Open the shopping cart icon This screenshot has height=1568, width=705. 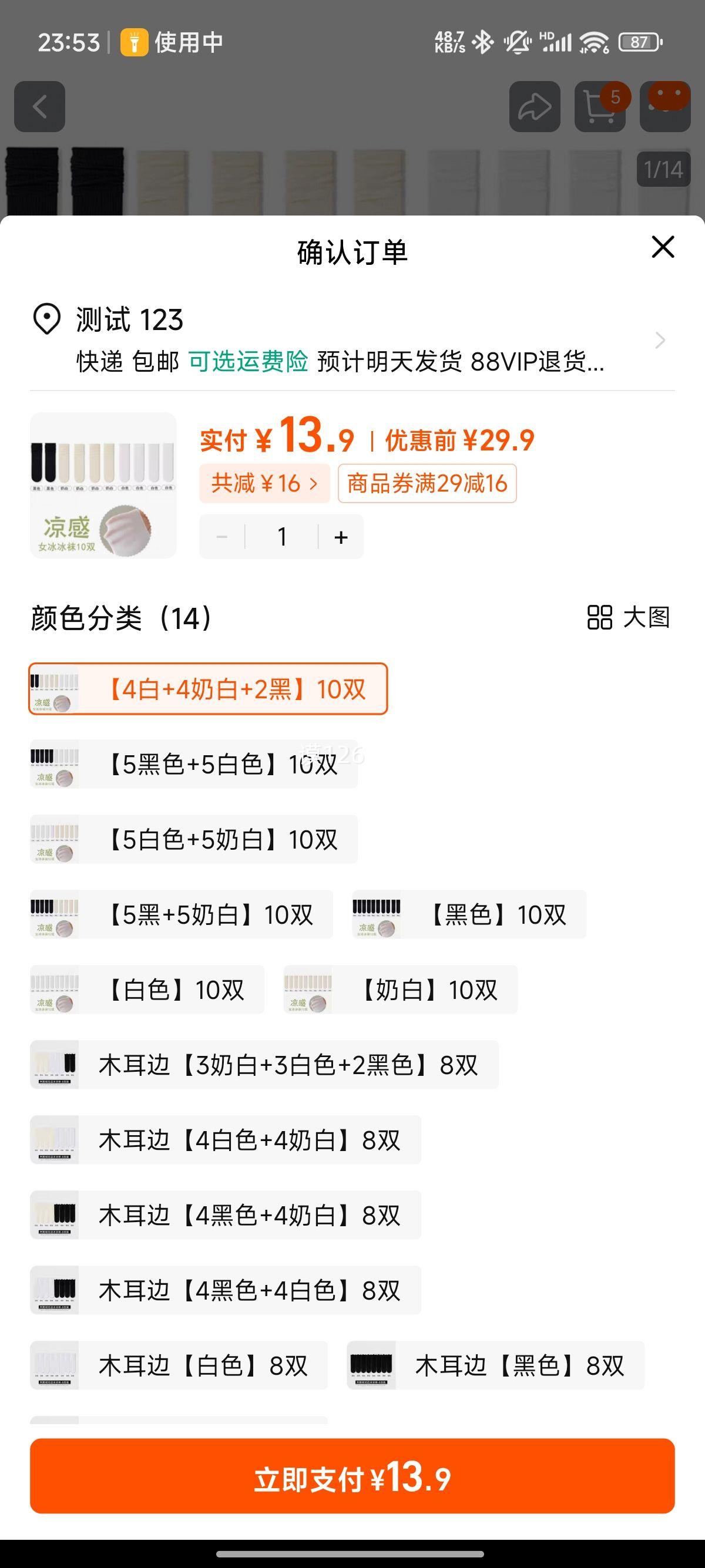(600, 106)
